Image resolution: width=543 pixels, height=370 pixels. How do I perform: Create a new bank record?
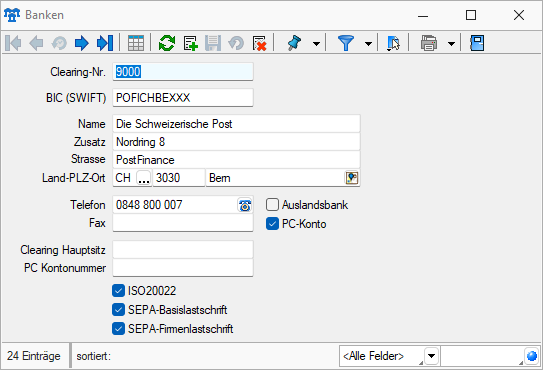(190, 43)
